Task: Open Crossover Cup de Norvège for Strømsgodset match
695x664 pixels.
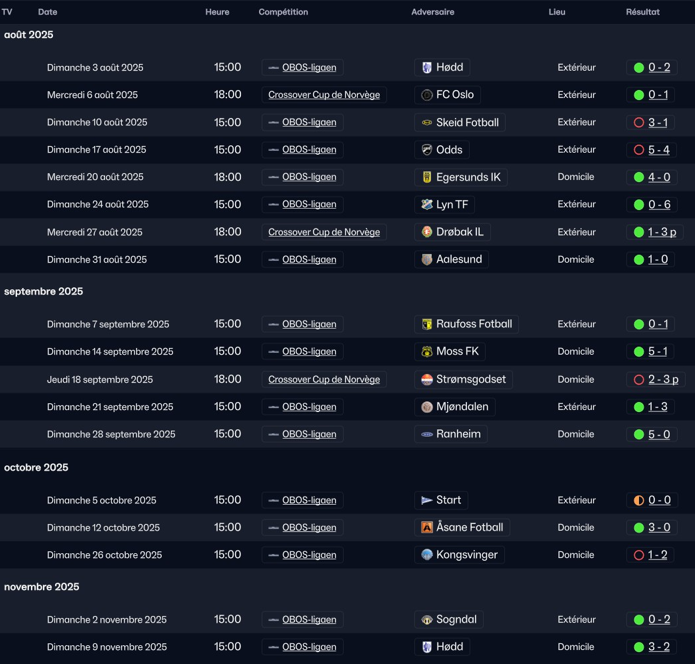Action: [324, 380]
